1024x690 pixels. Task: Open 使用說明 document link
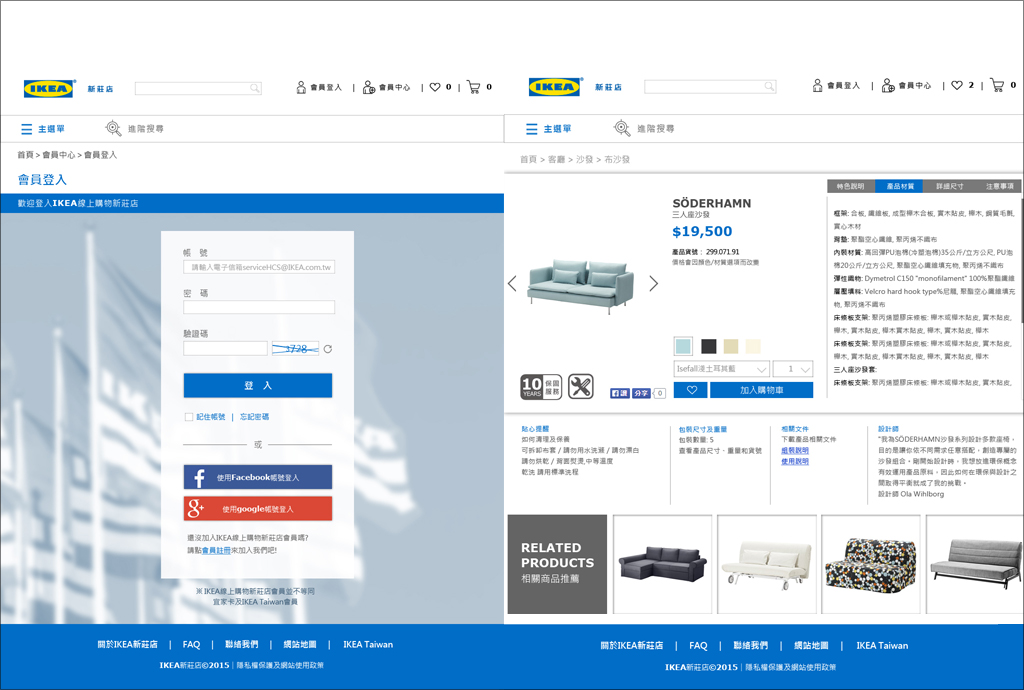click(x=795, y=461)
